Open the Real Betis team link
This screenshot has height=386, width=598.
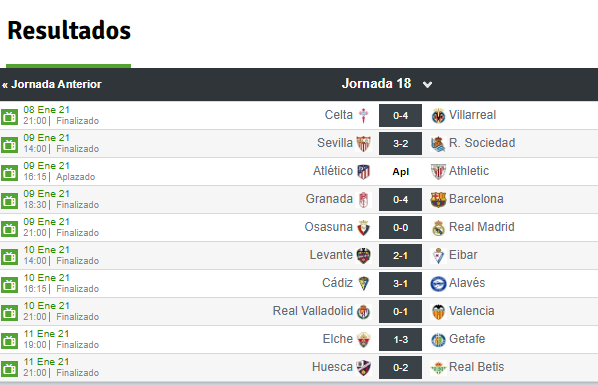coord(476,367)
